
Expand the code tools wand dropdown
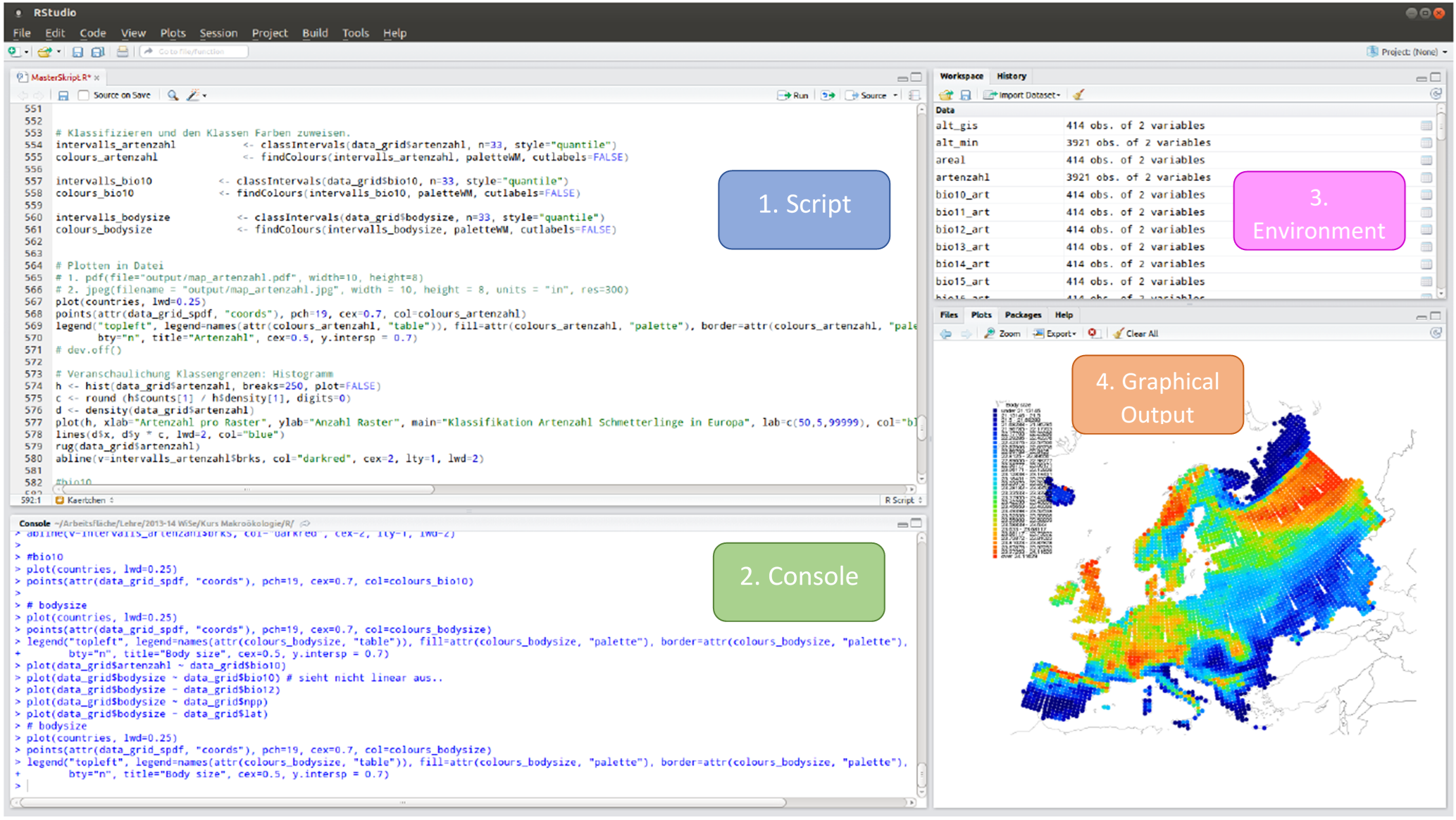[x=196, y=95]
